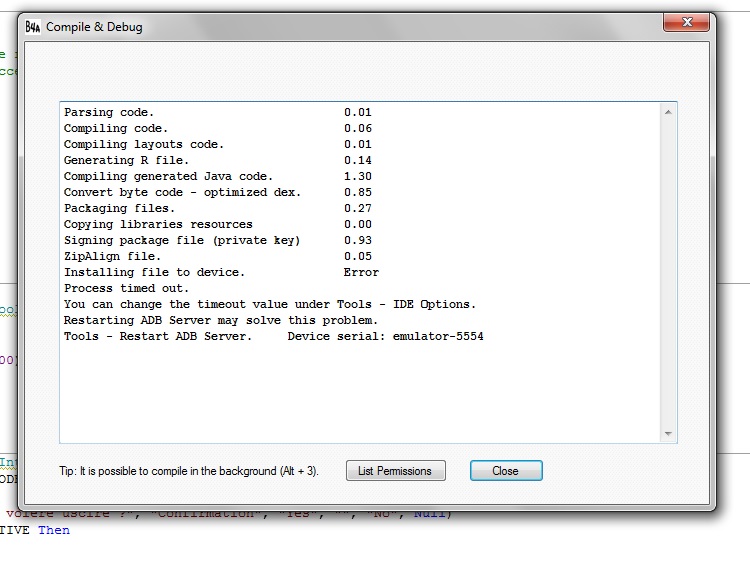The height and width of the screenshot is (563, 750).
Task: Select the 'Parsing code.' line
Action: pos(109,112)
